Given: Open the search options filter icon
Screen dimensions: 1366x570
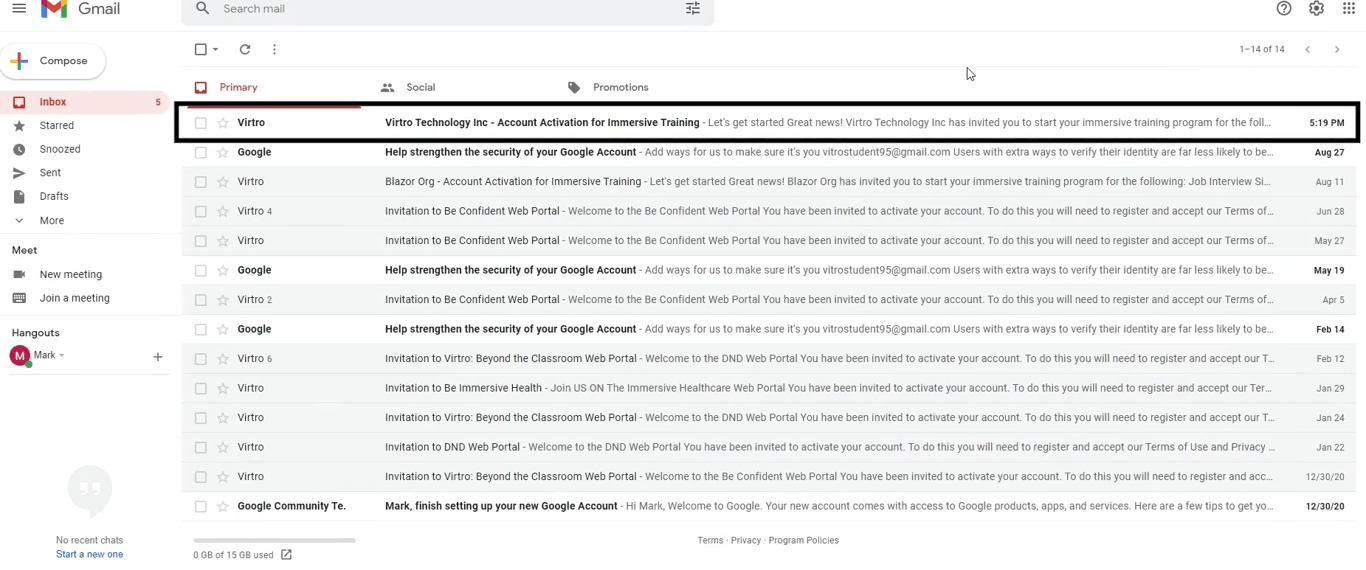Looking at the screenshot, I should pos(693,9).
